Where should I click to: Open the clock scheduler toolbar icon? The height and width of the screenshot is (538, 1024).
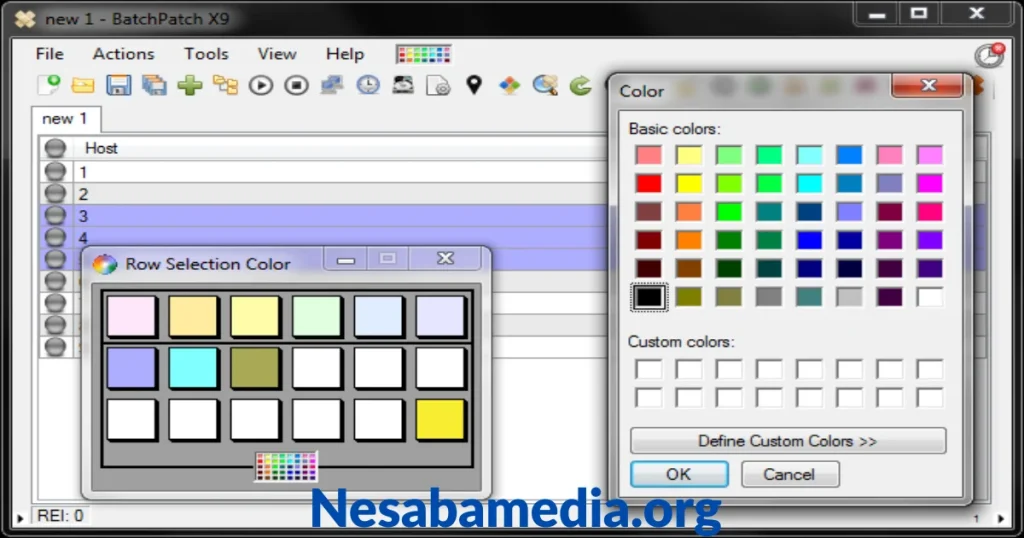(368, 86)
